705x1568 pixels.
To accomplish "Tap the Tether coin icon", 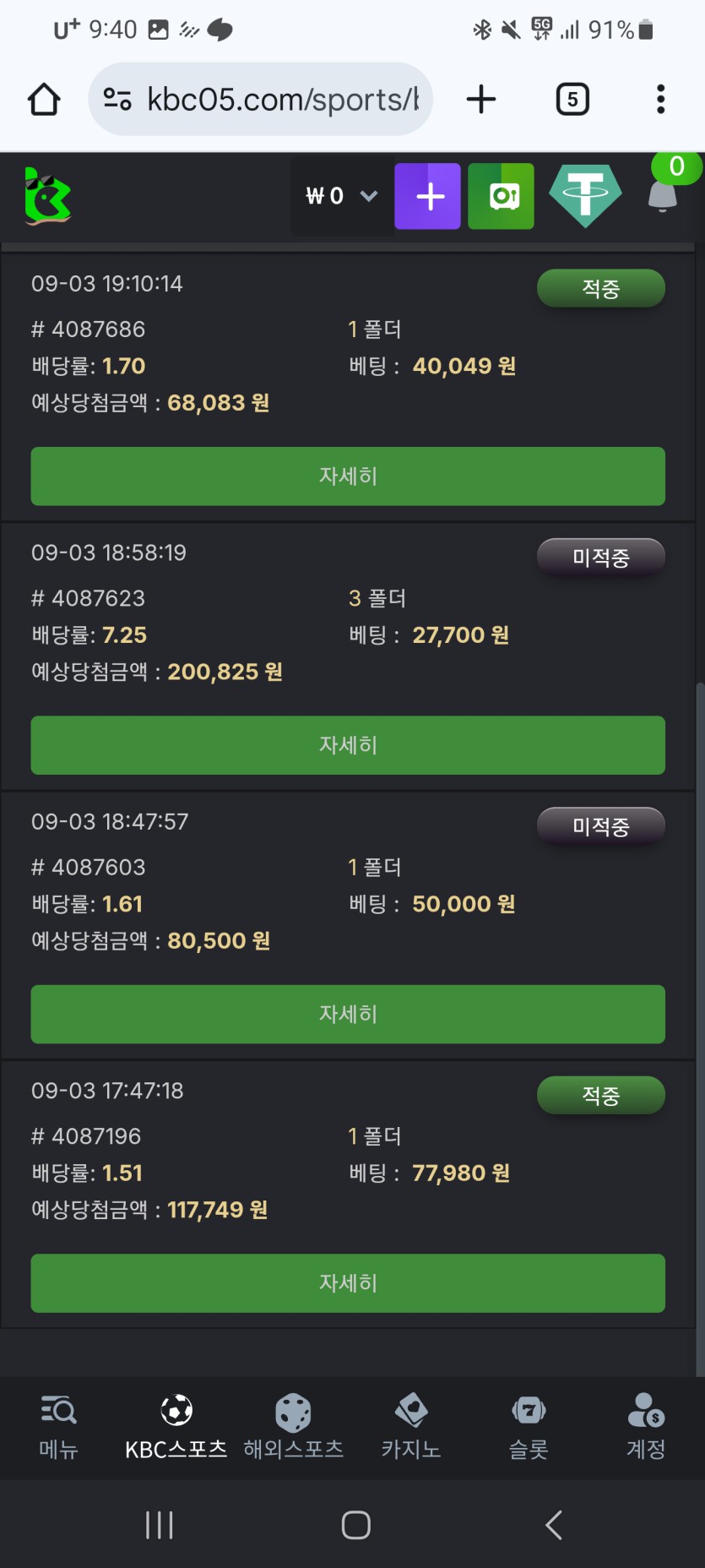I will tap(585, 196).
